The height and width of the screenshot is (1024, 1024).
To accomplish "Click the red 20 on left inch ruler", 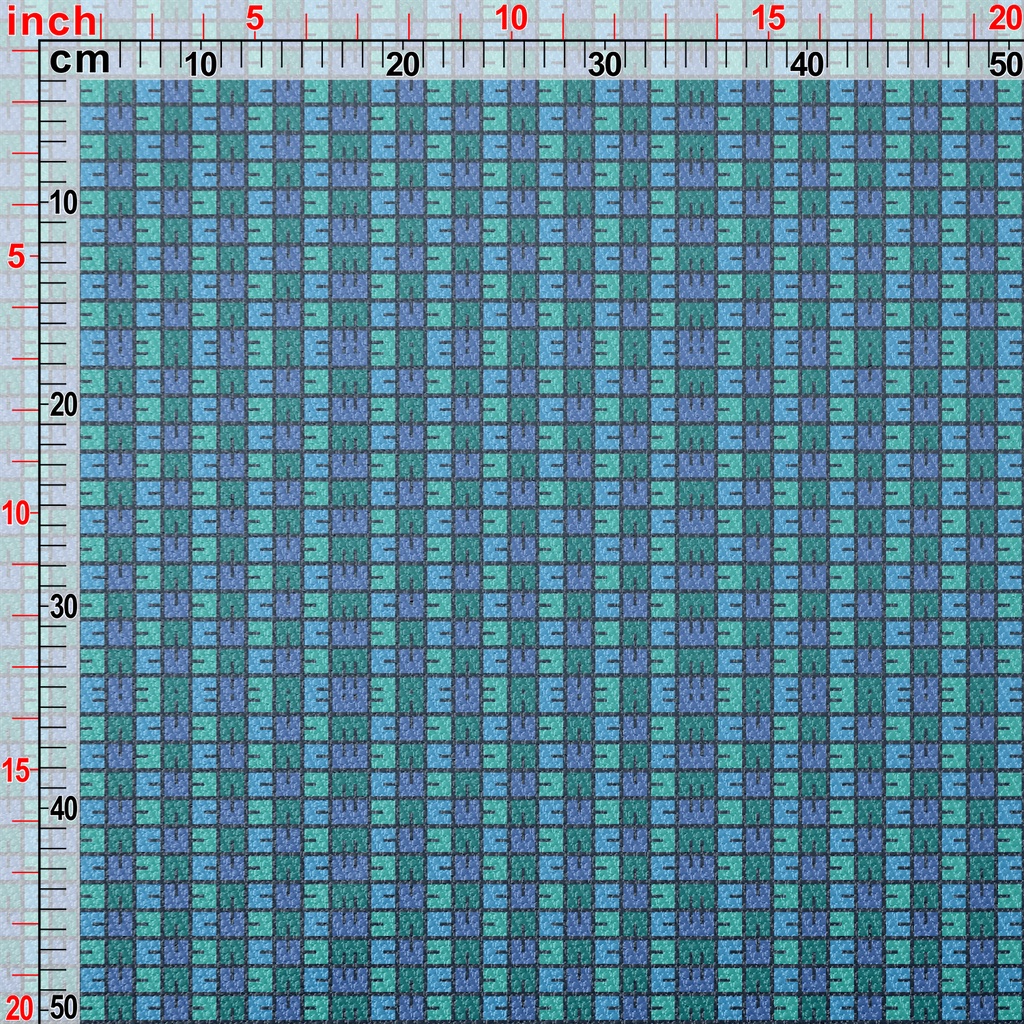I will 18,1009.
